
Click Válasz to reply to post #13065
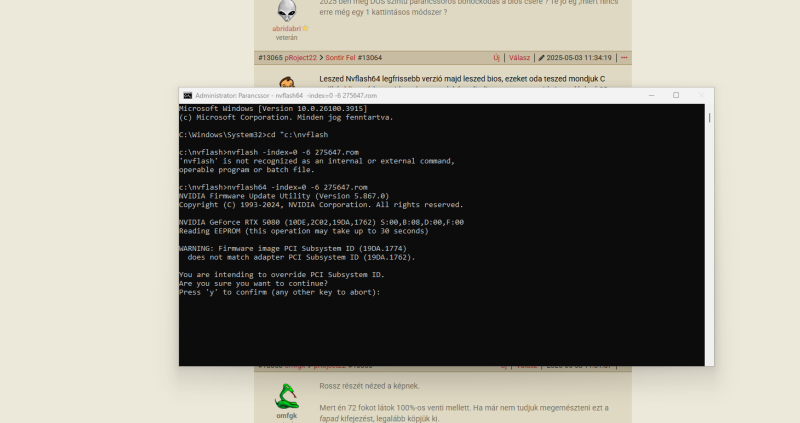click(519, 58)
